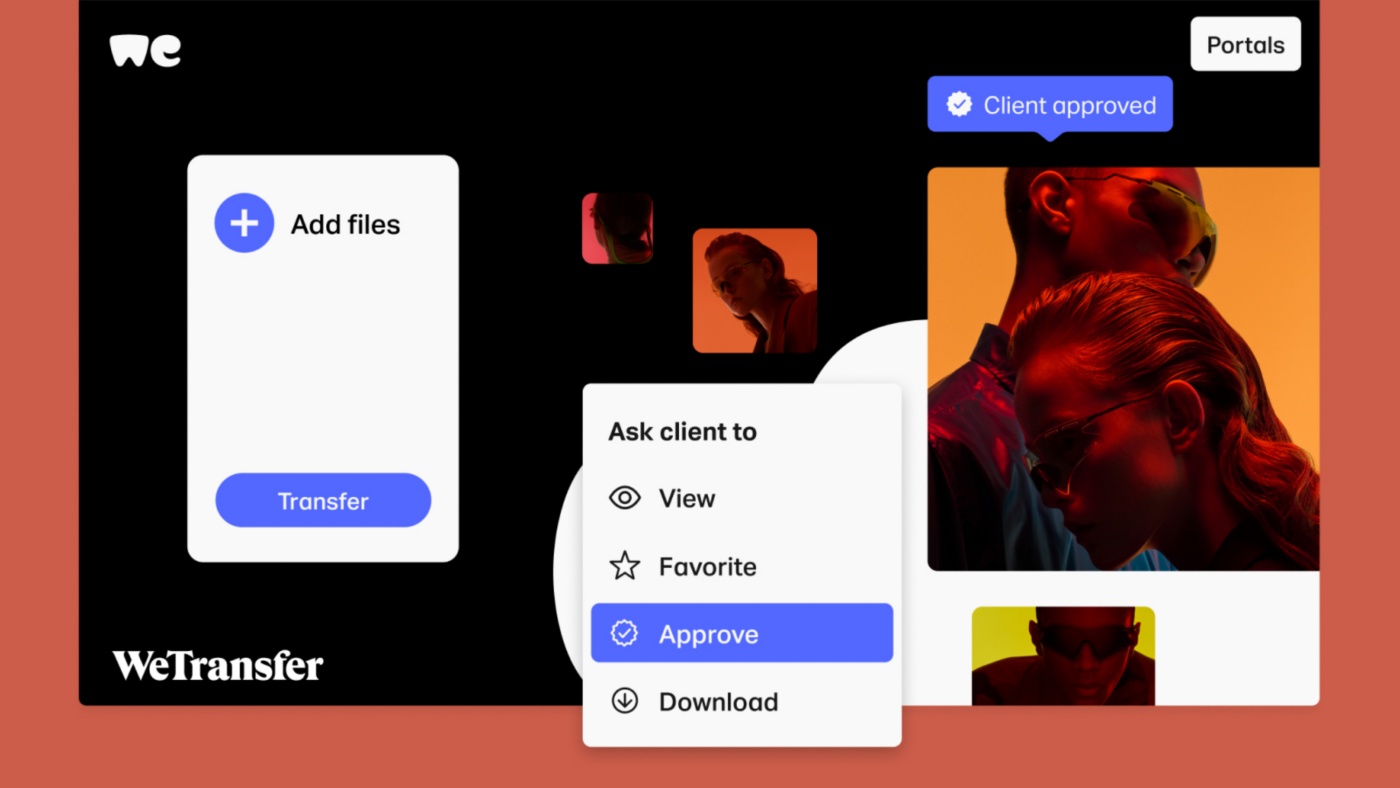Click the check badge icon beside Approve

(x=625, y=633)
